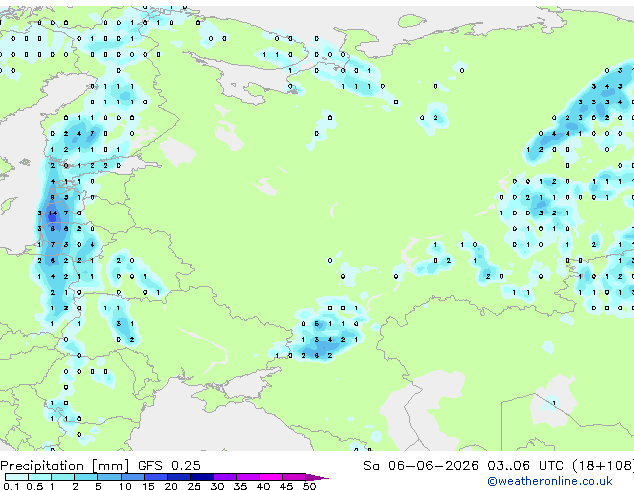Click the purple arrow tip above 50 mm

317,477
